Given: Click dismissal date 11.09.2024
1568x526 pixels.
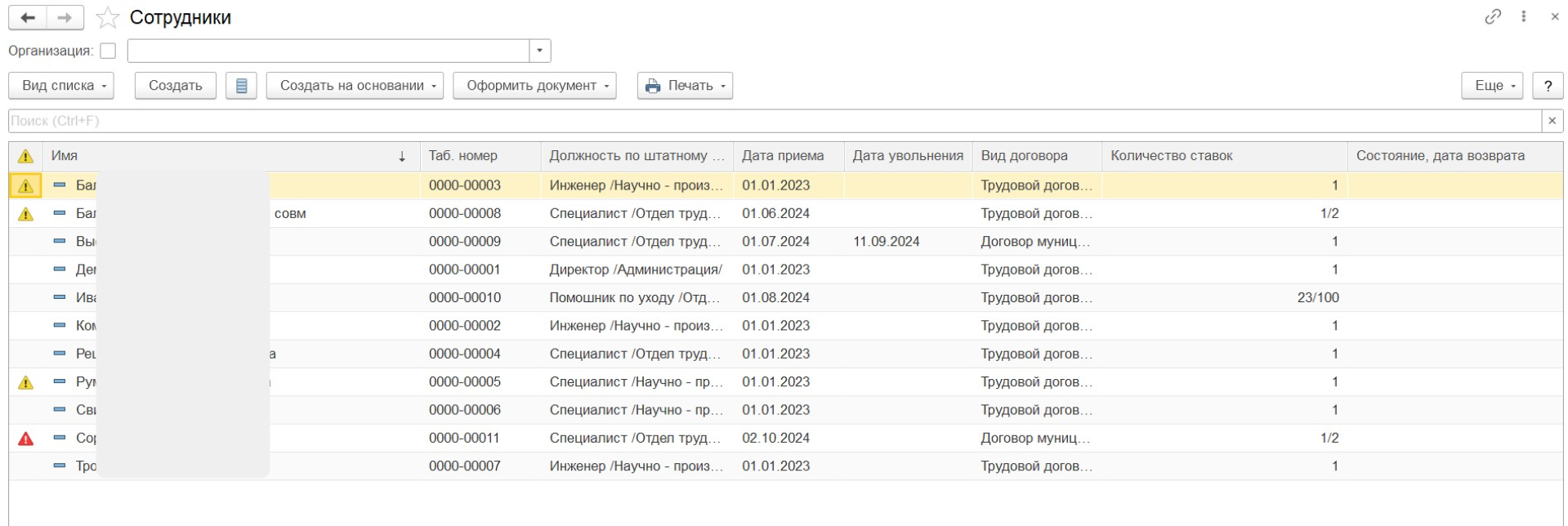Looking at the screenshot, I should click(887, 242).
